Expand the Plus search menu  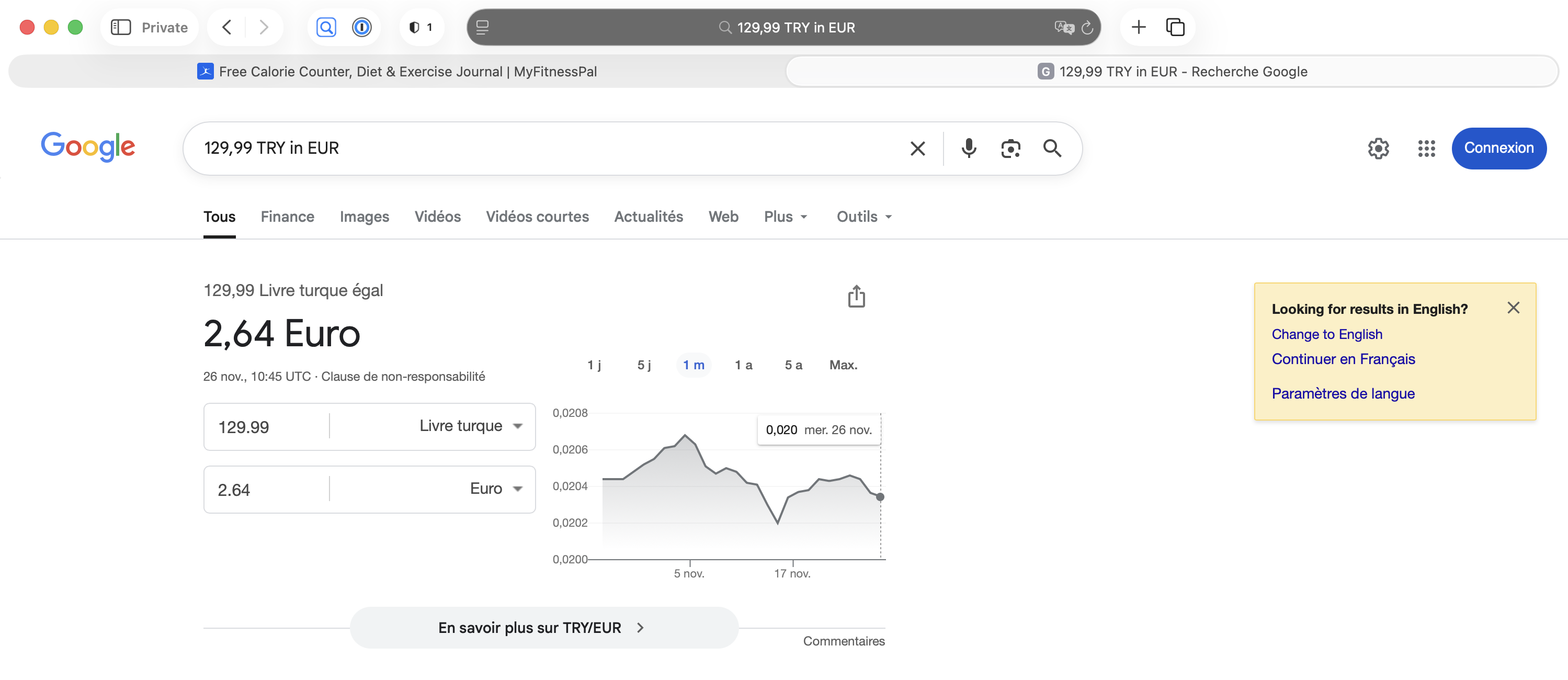point(785,217)
